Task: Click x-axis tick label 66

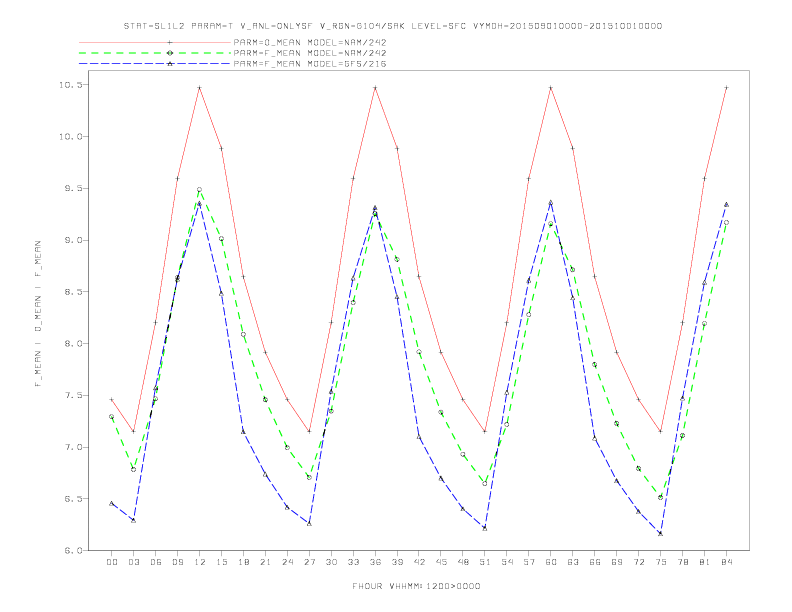Action: tap(595, 562)
